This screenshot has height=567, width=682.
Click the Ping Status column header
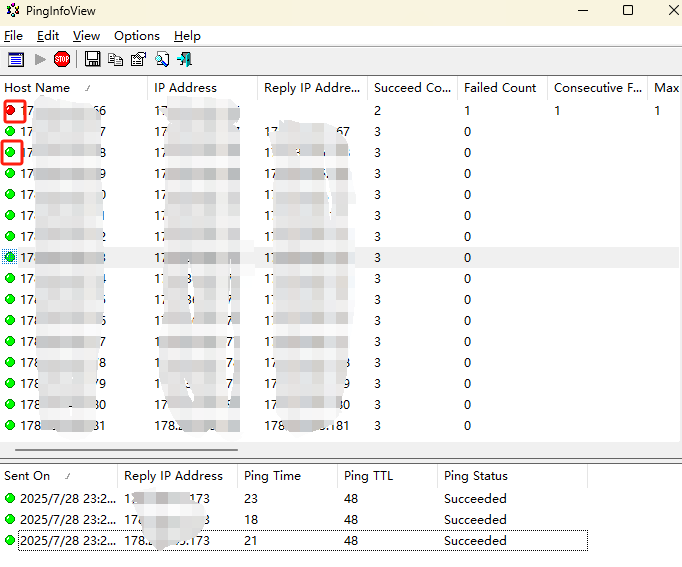pos(476,476)
